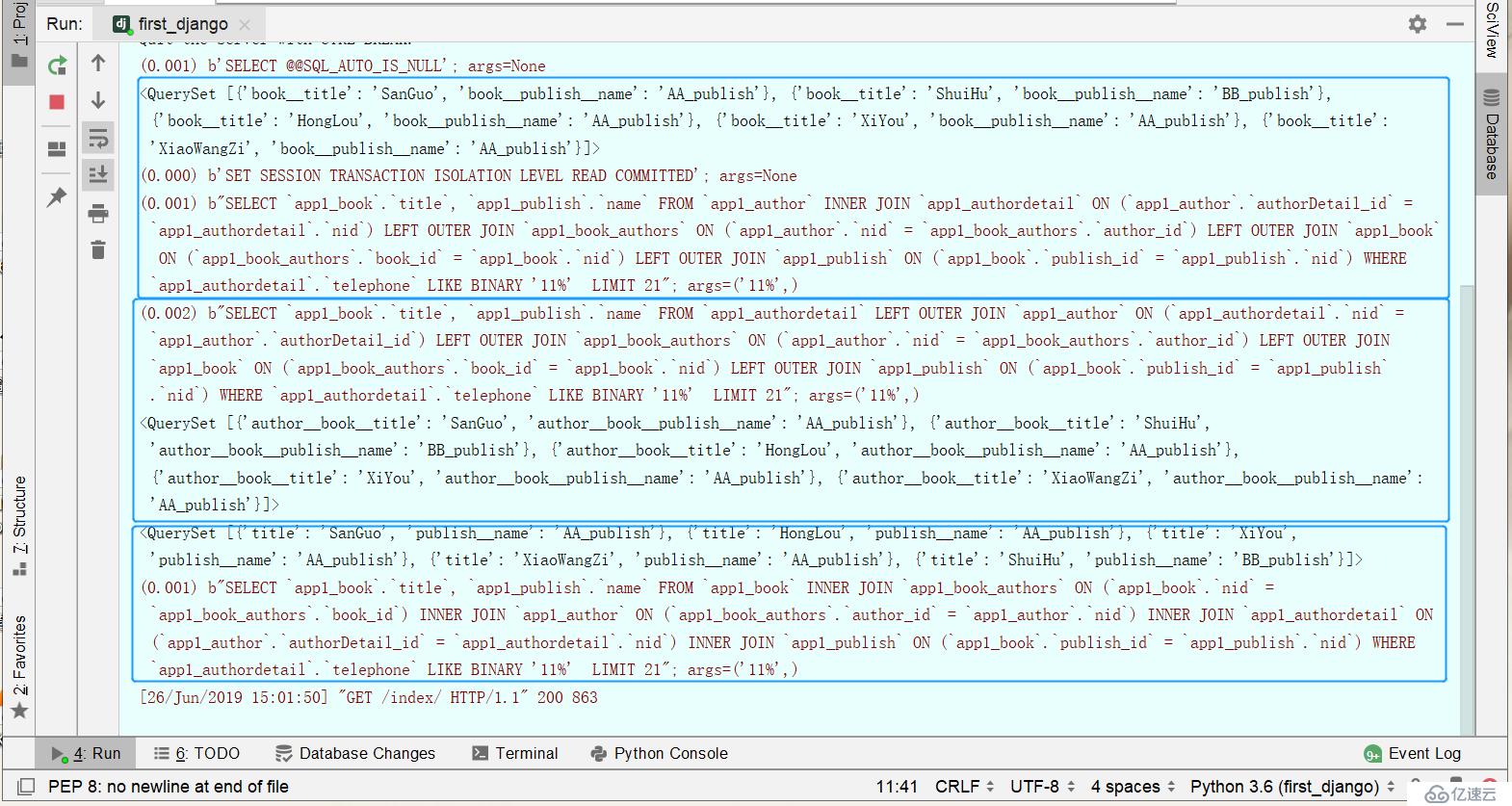
Task: Click the SET SESSION TRANSACTION ISOLATION line
Action: click(469, 175)
